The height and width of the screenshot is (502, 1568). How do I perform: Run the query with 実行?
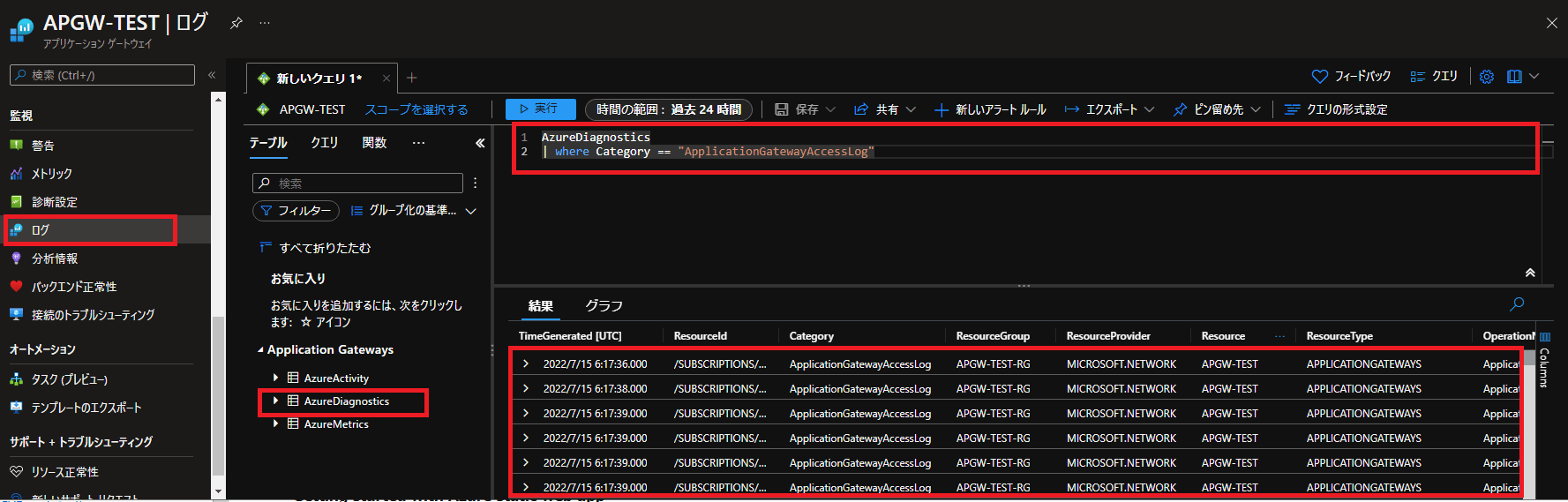pos(540,109)
